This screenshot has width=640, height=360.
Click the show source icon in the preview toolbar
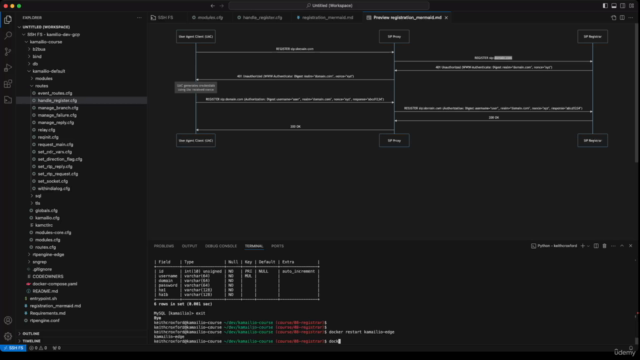click(613, 18)
